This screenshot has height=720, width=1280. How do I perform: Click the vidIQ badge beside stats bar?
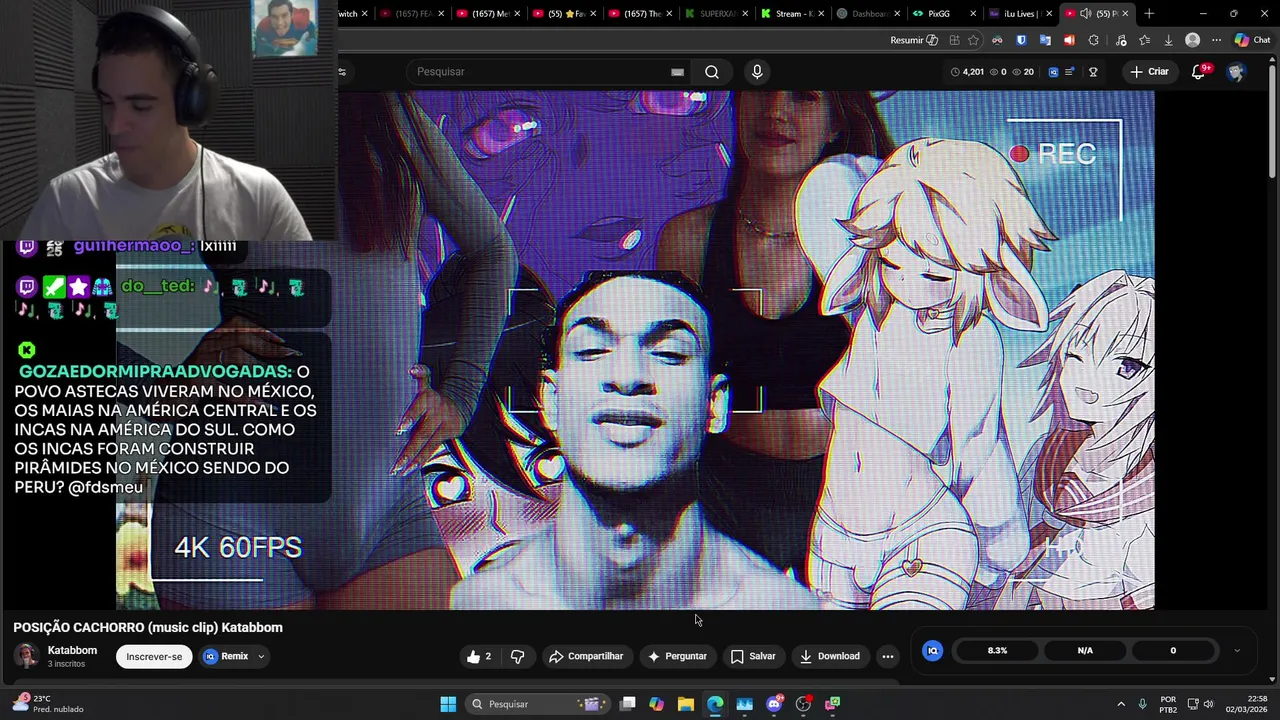coord(933,650)
